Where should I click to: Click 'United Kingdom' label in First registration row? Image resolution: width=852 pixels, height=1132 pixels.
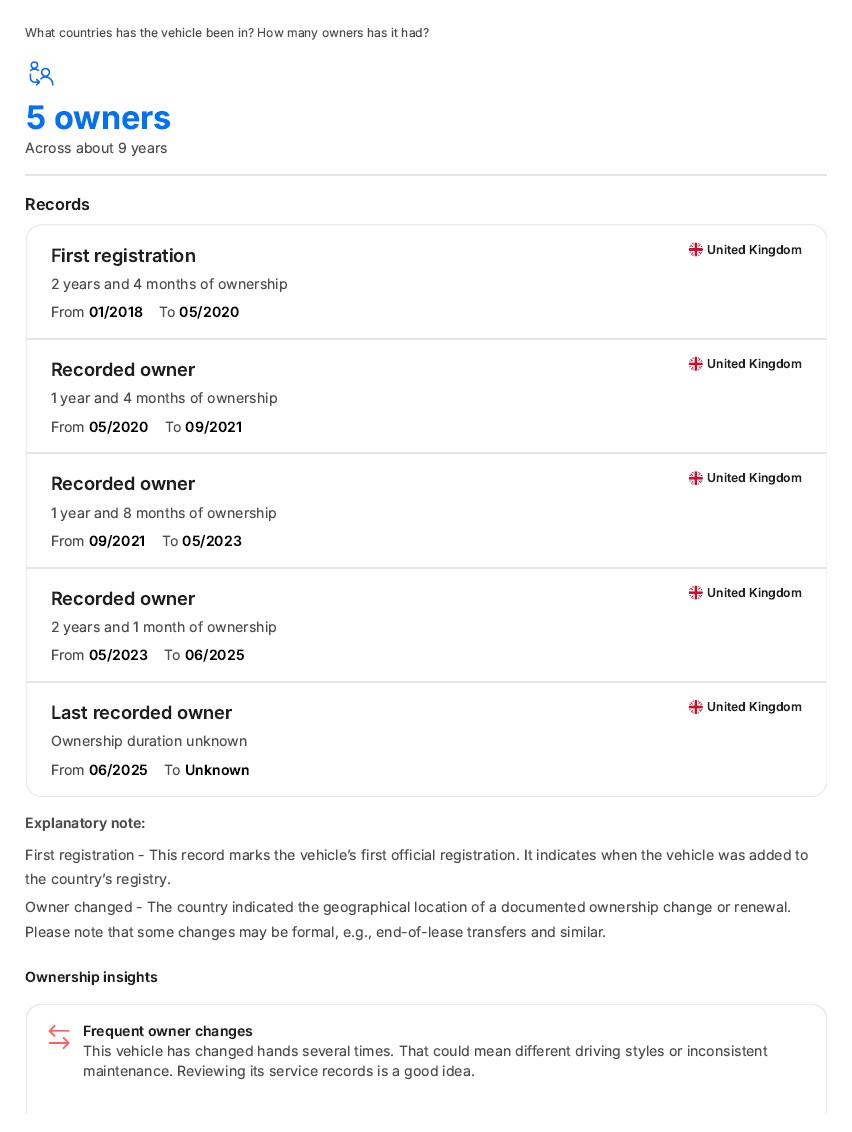coord(754,250)
